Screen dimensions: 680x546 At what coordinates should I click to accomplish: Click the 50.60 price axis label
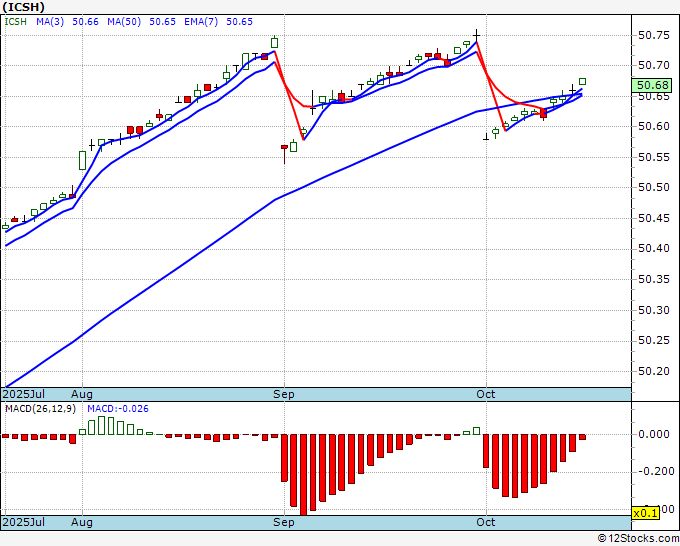(654, 126)
